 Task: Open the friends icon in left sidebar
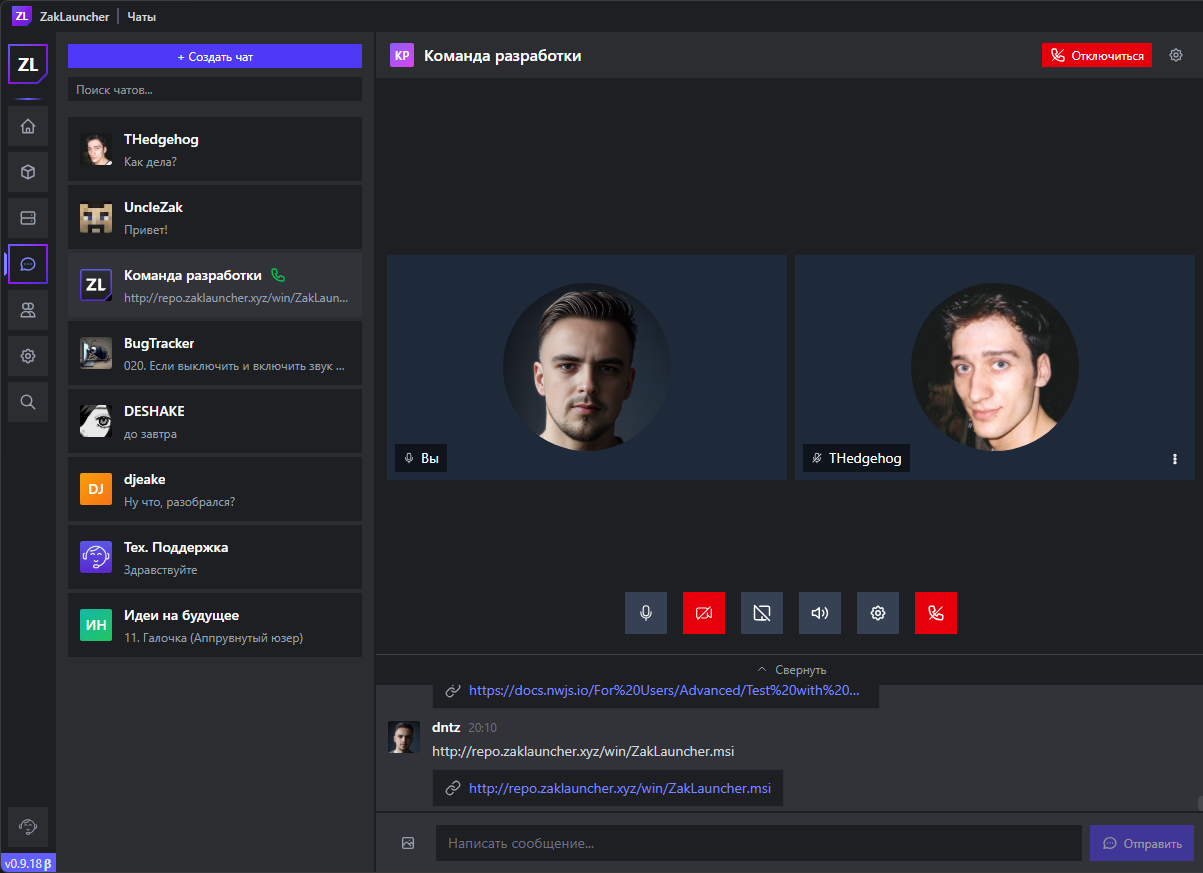28,310
